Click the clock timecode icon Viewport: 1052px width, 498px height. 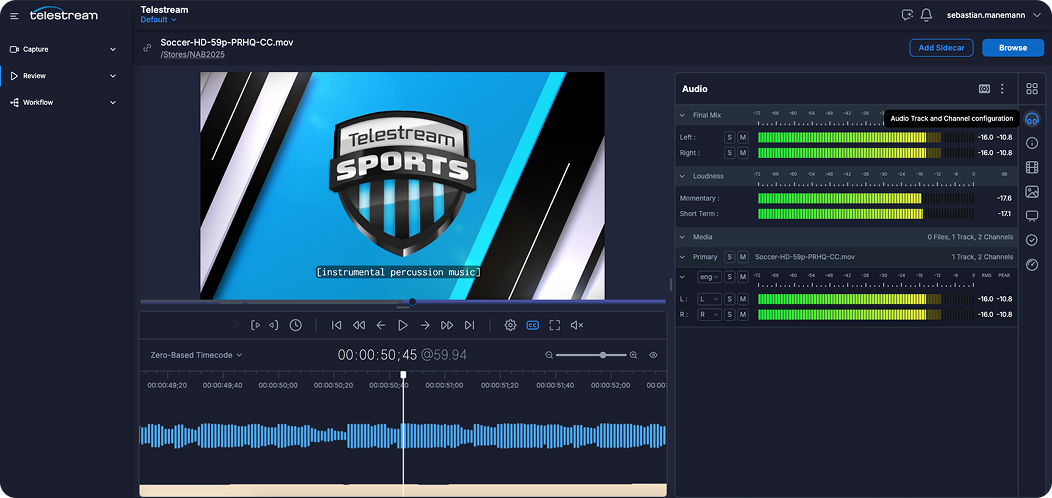[x=296, y=325]
